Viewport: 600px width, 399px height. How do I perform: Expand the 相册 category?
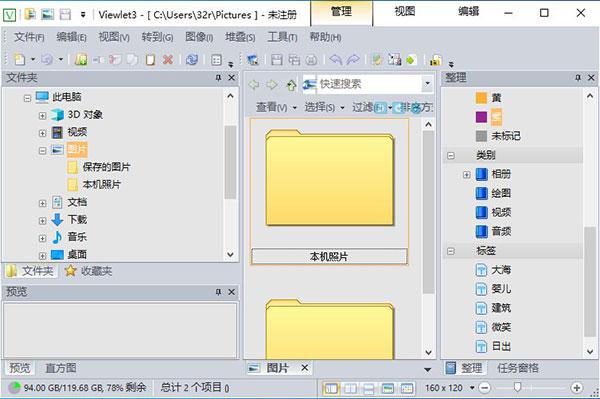point(466,174)
